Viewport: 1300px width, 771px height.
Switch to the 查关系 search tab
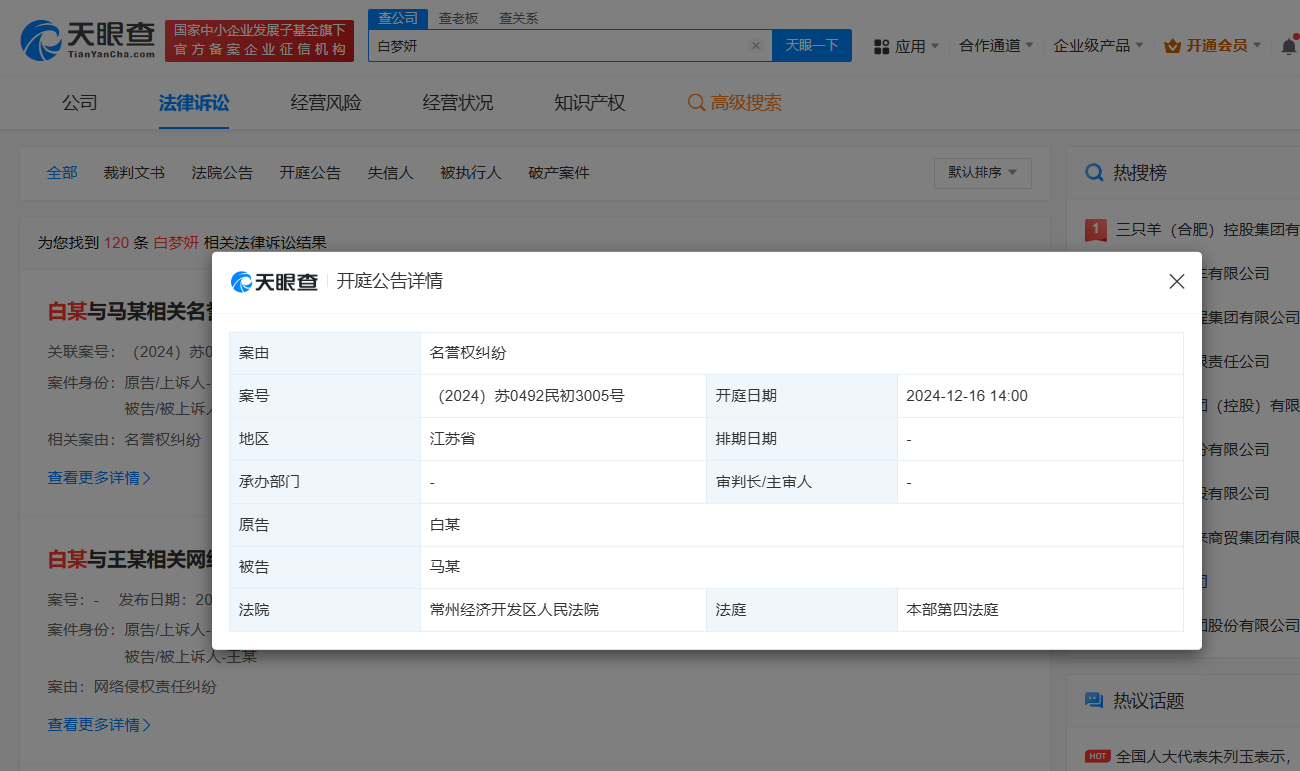click(518, 18)
